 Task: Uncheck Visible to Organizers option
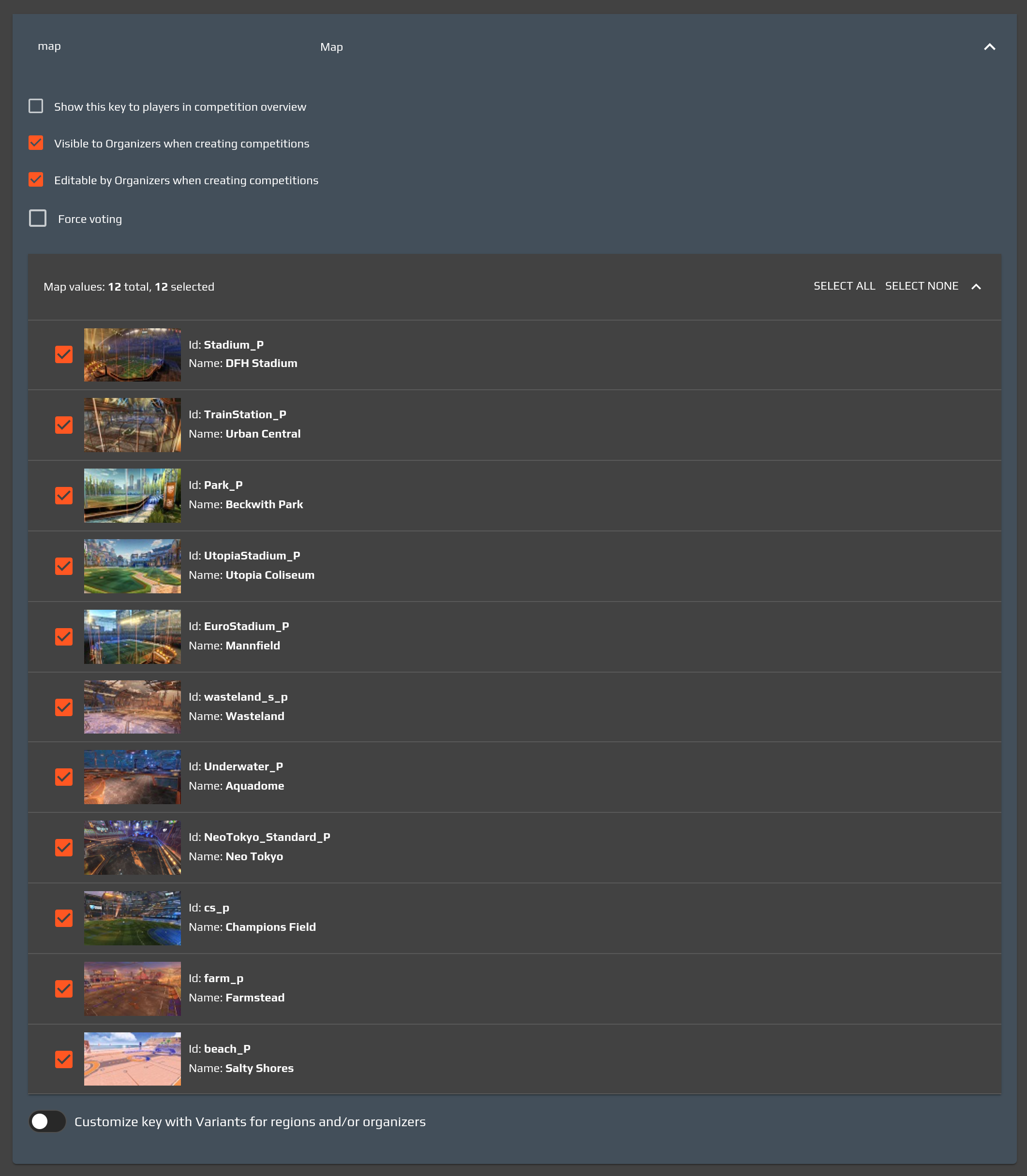36,143
